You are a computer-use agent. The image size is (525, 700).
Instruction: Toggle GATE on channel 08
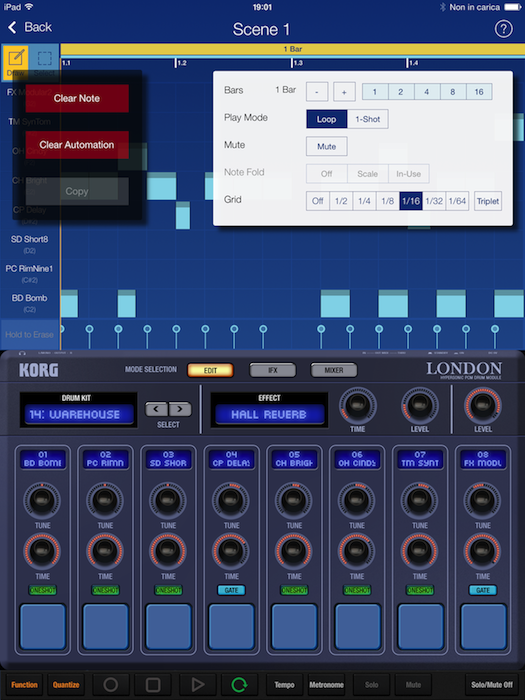tap(483, 590)
